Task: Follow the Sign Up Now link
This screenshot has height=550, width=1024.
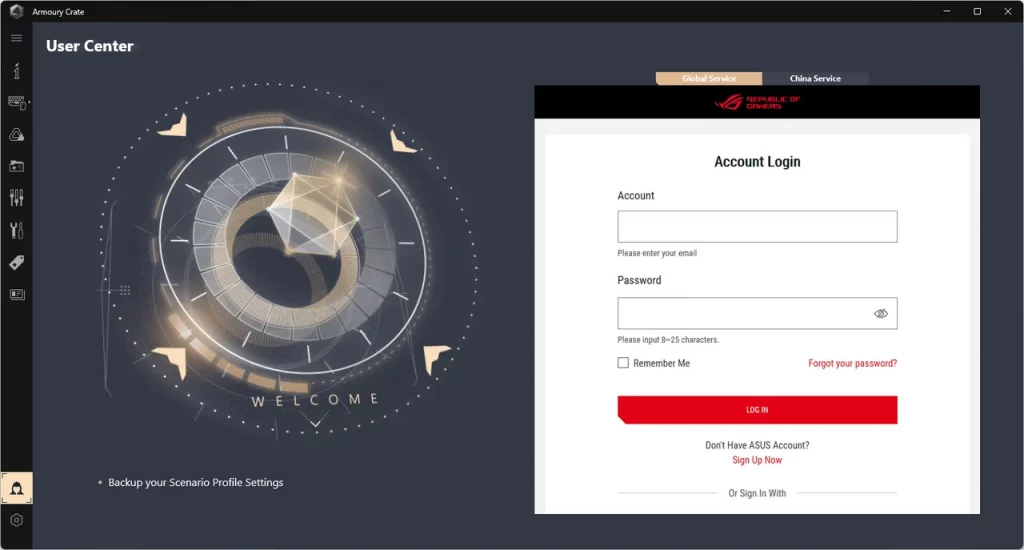Action: [757, 460]
